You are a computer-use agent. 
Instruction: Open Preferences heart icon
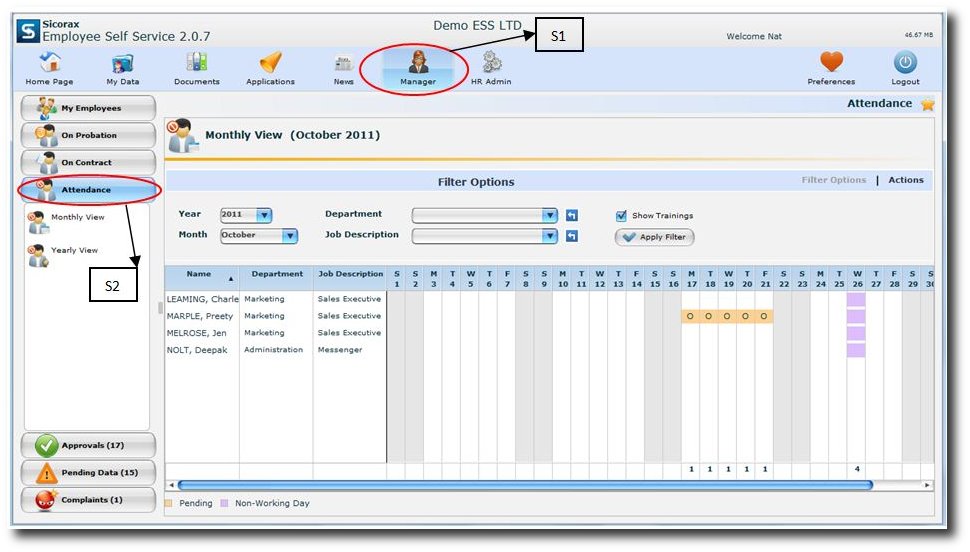click(831, 64)
